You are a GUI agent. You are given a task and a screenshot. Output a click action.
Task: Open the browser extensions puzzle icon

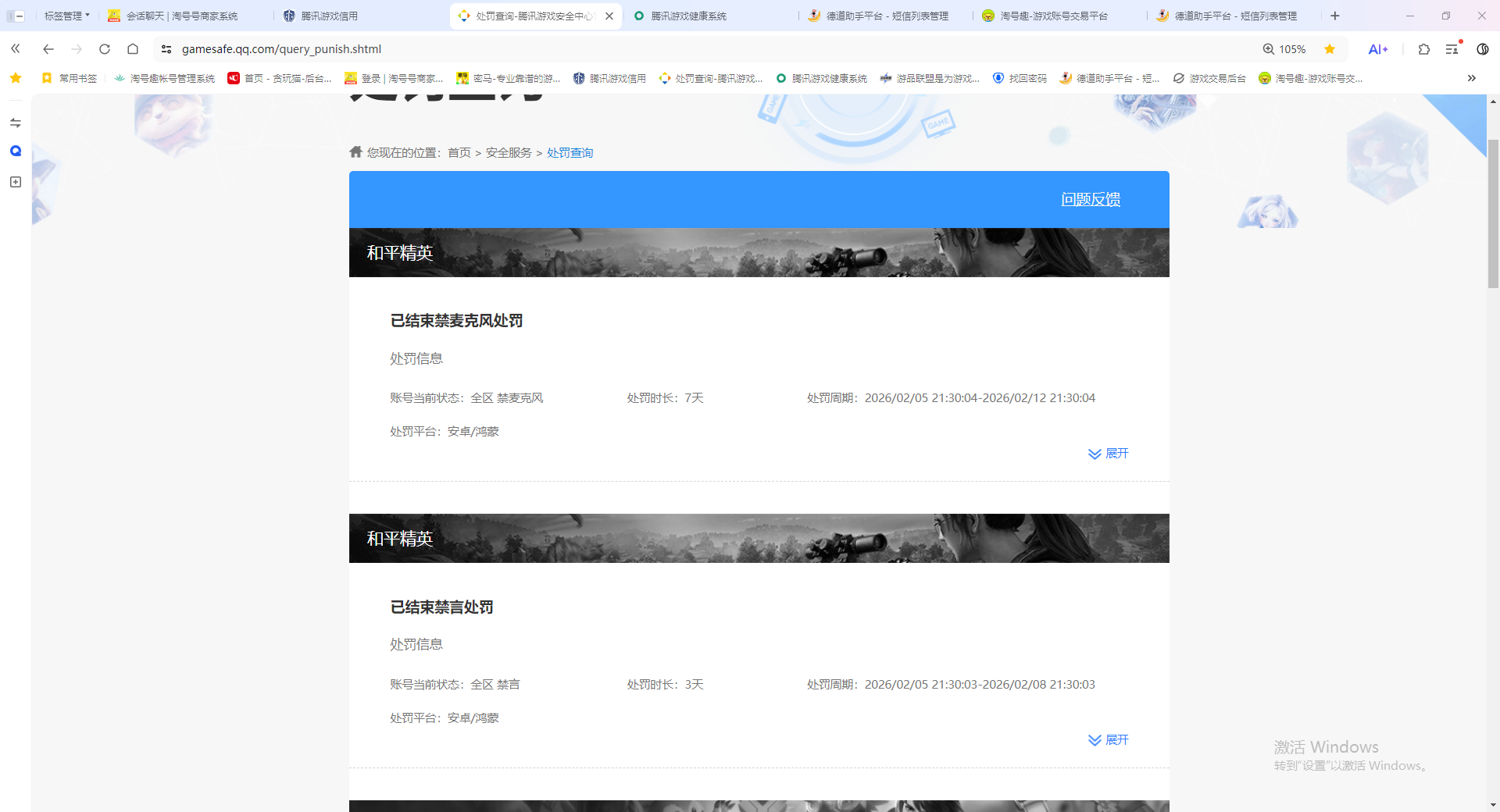coord(1424,48)
